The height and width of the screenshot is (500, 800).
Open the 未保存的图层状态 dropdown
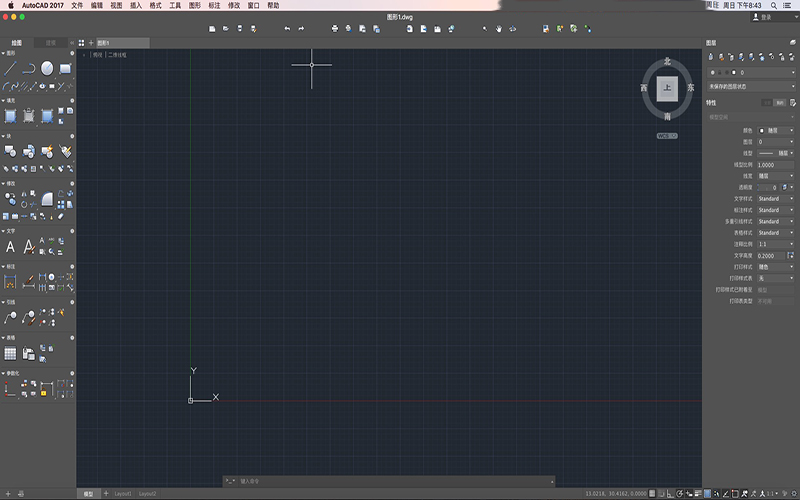click(x=751, y=87)
